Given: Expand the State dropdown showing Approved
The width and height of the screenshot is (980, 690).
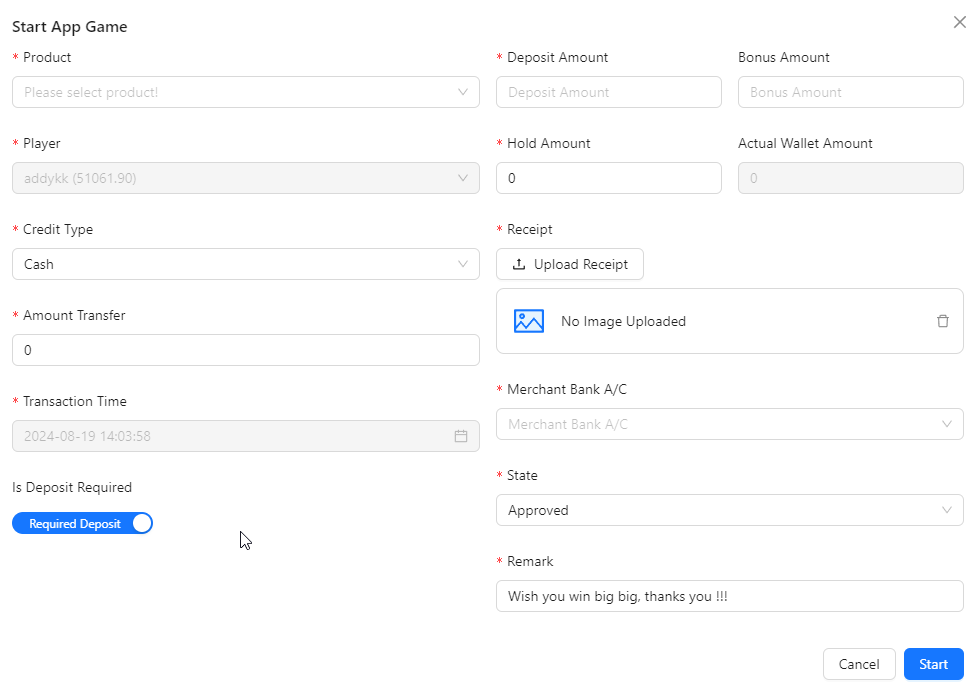Looking at the screenshot, I should tap(729, 510).
